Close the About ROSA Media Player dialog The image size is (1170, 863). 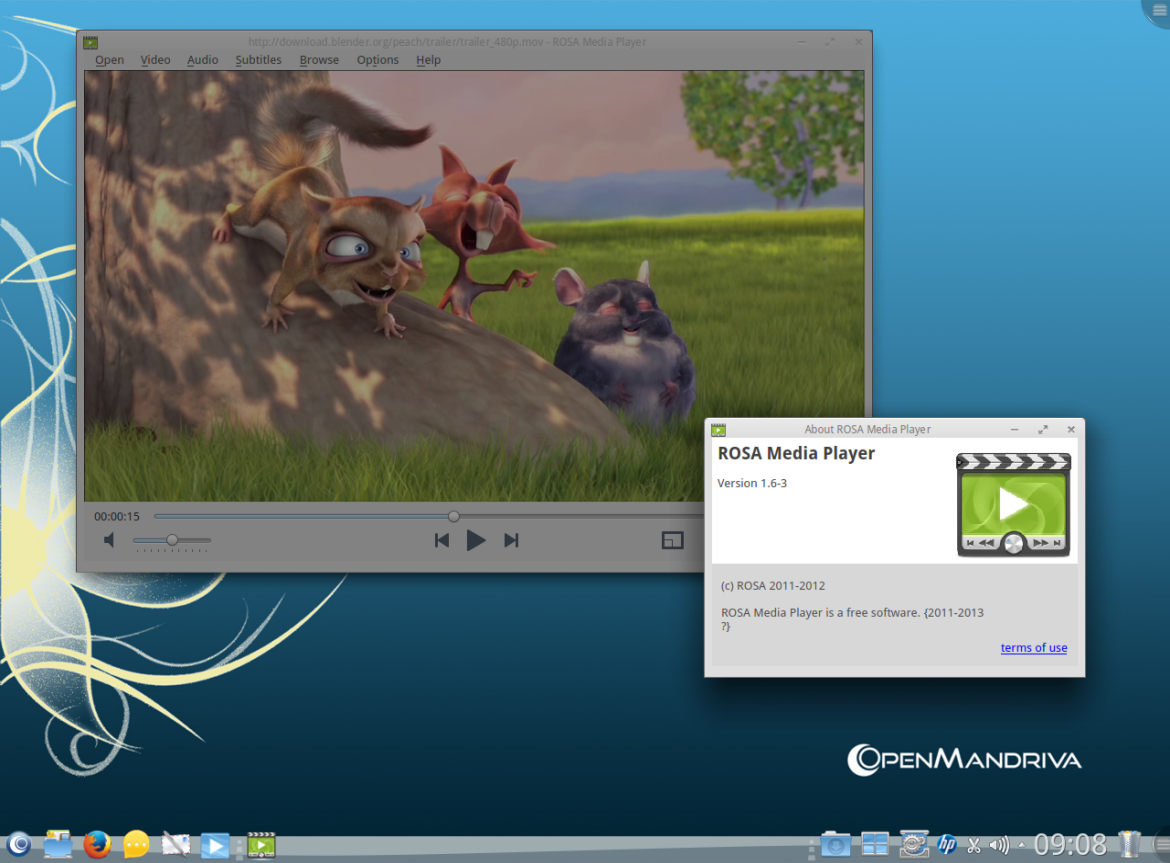1071,429
